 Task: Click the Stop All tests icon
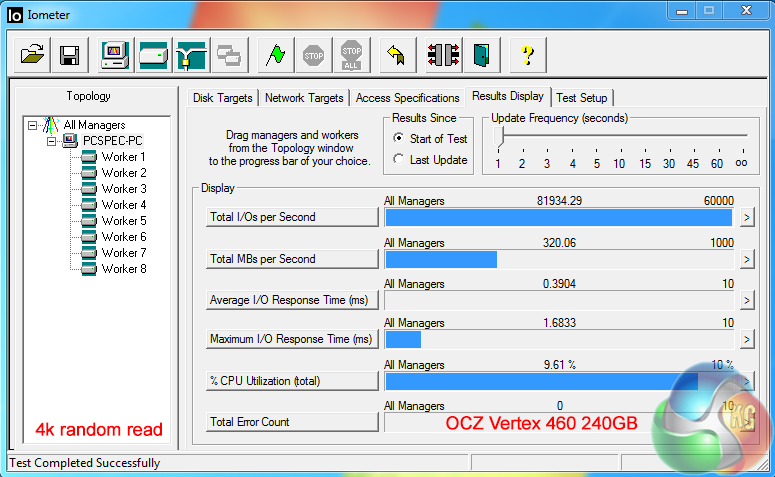tap(351, 54)
